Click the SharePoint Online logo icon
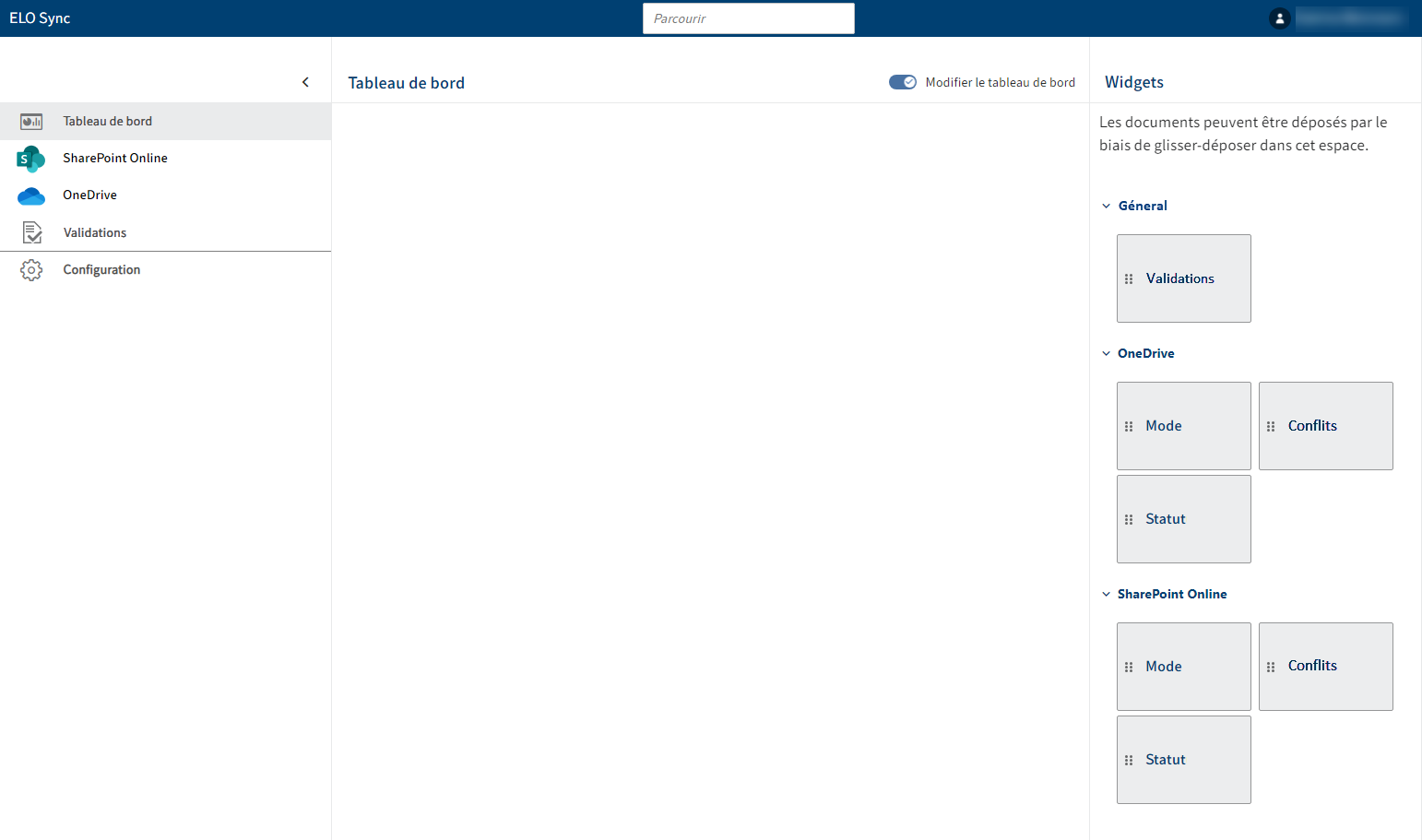This screenshot has height=840, width=1422. point(30,159)
